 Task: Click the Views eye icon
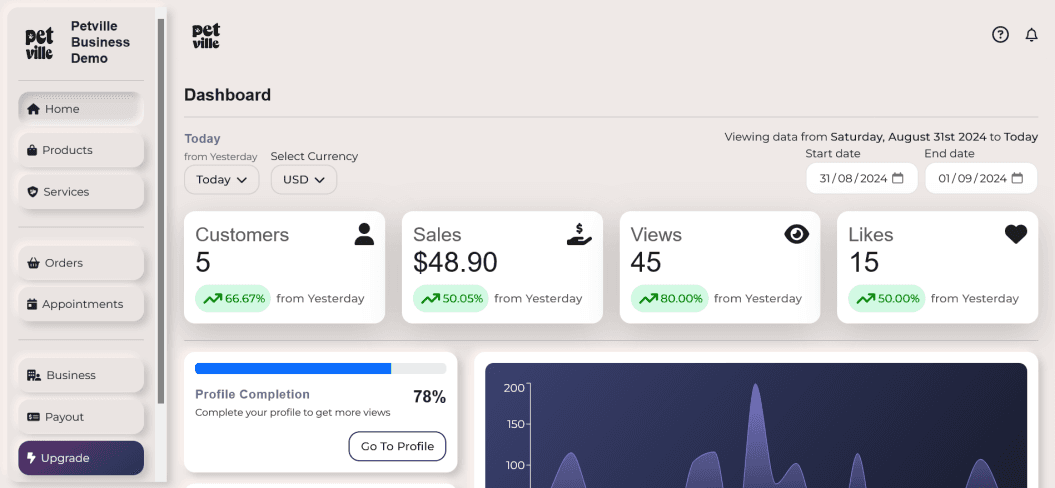pyautogui.click(x=797, y=234)
